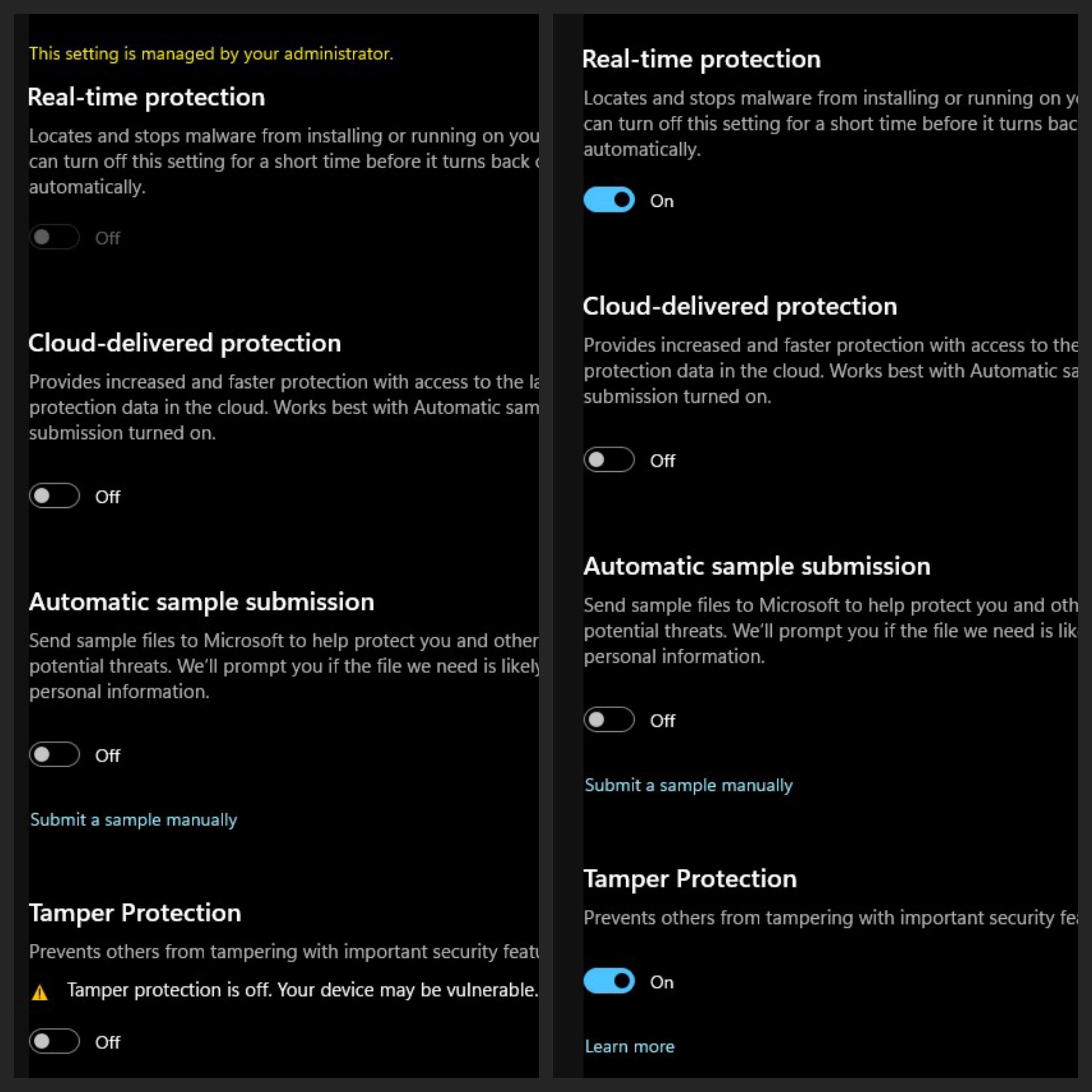
Task: Click the Tamper protection is off warning message
Action: coord(303,990)
